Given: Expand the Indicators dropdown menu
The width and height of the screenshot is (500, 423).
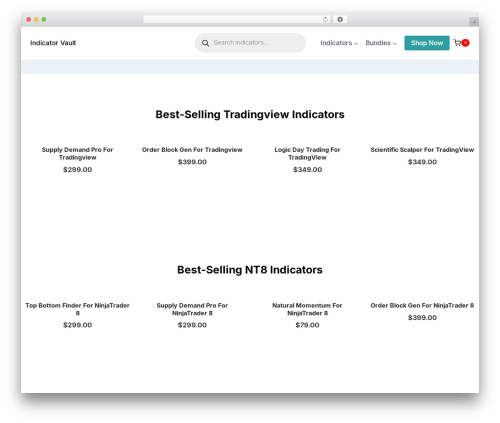Looking at the screenshot, I should tap(339, 43).
